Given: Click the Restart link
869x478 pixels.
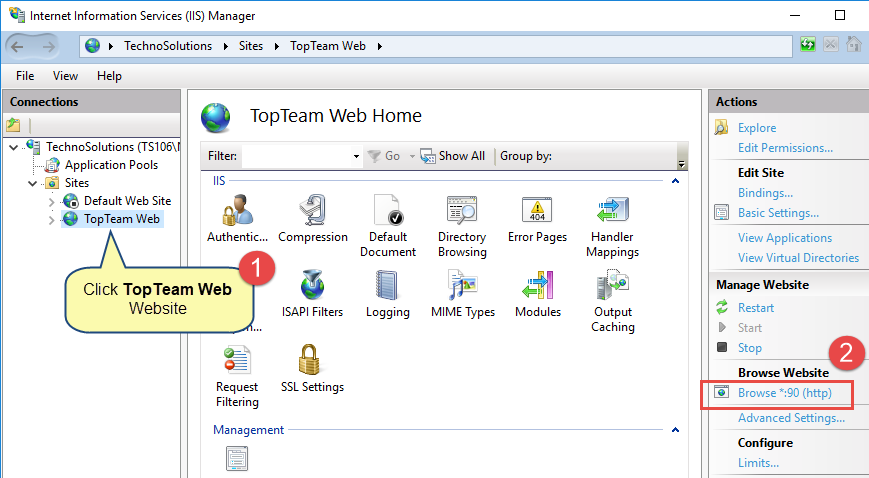Looking at the screenshot, I should pyautogui.click(x=756, y=308).
